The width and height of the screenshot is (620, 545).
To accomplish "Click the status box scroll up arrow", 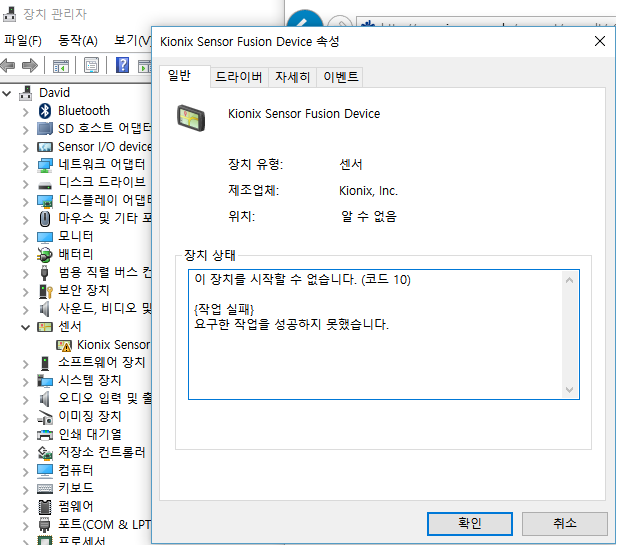I will click(569, 280).
